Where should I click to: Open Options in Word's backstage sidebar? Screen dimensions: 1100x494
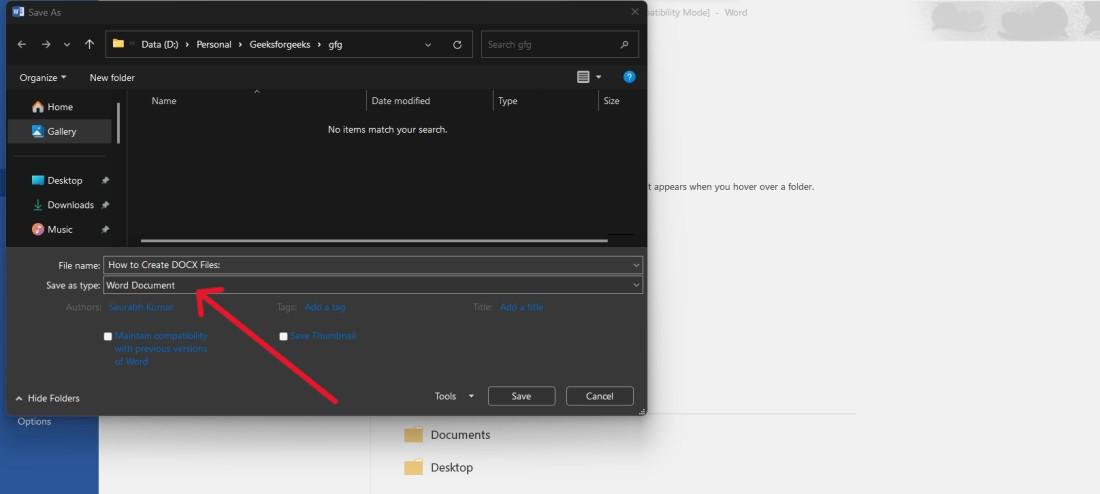34,421
